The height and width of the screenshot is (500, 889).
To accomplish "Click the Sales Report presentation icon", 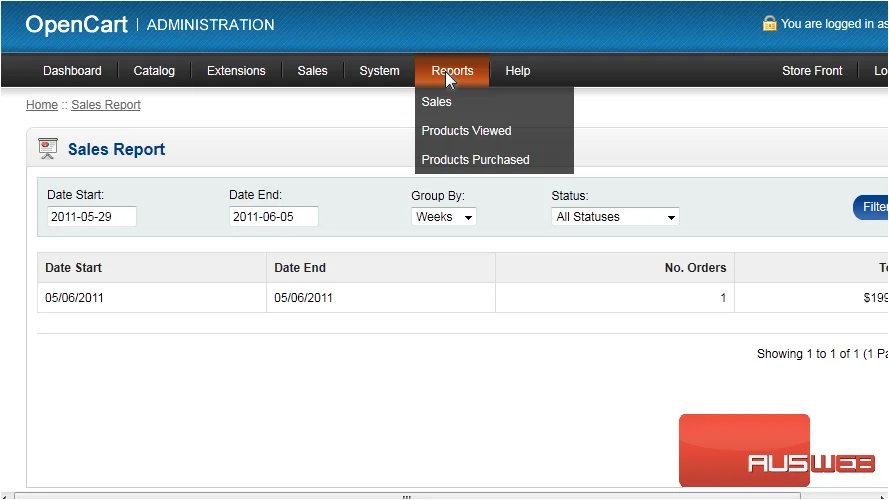I will pos(48,149).
